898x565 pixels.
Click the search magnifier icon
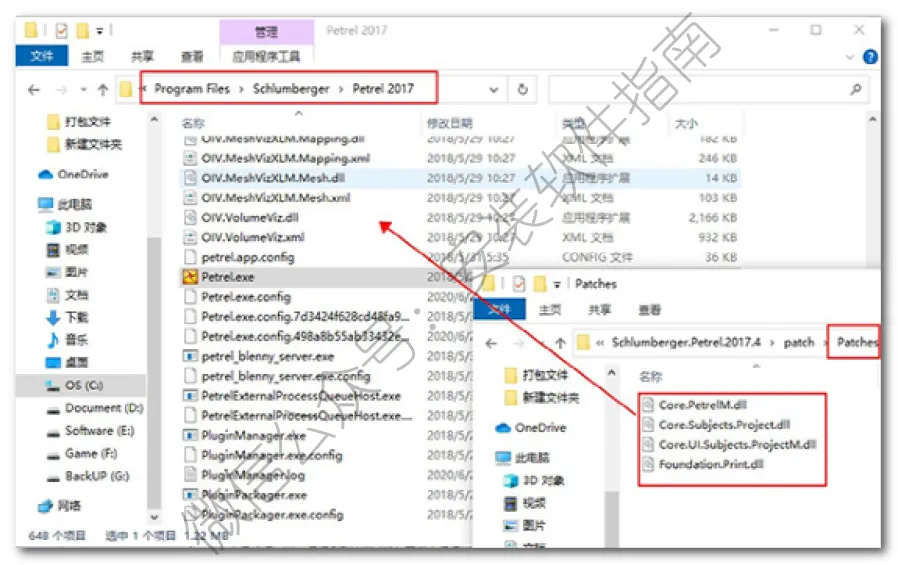coord(856,89)
